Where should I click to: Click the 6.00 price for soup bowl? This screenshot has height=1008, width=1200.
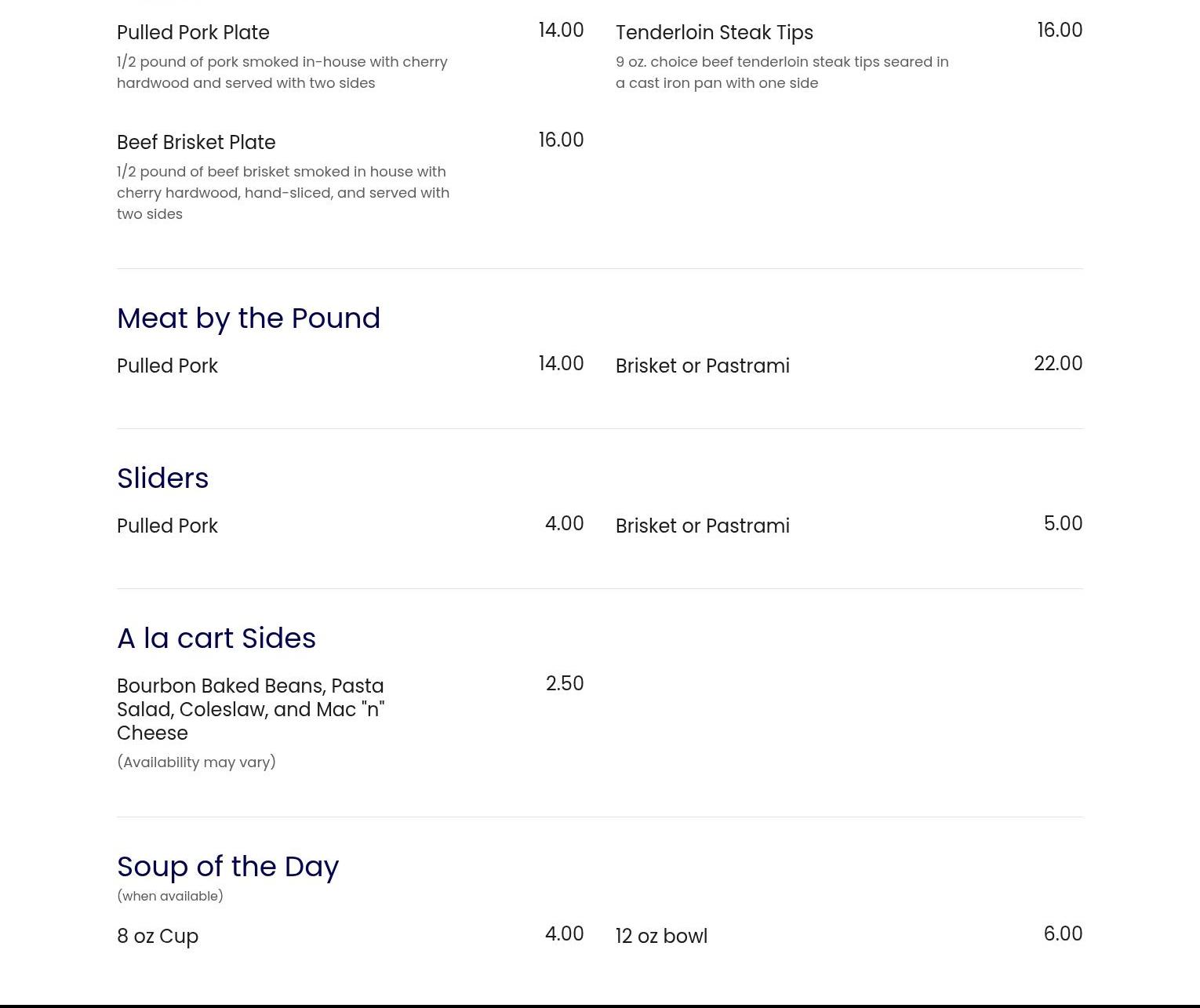[x=1062, y=934]
